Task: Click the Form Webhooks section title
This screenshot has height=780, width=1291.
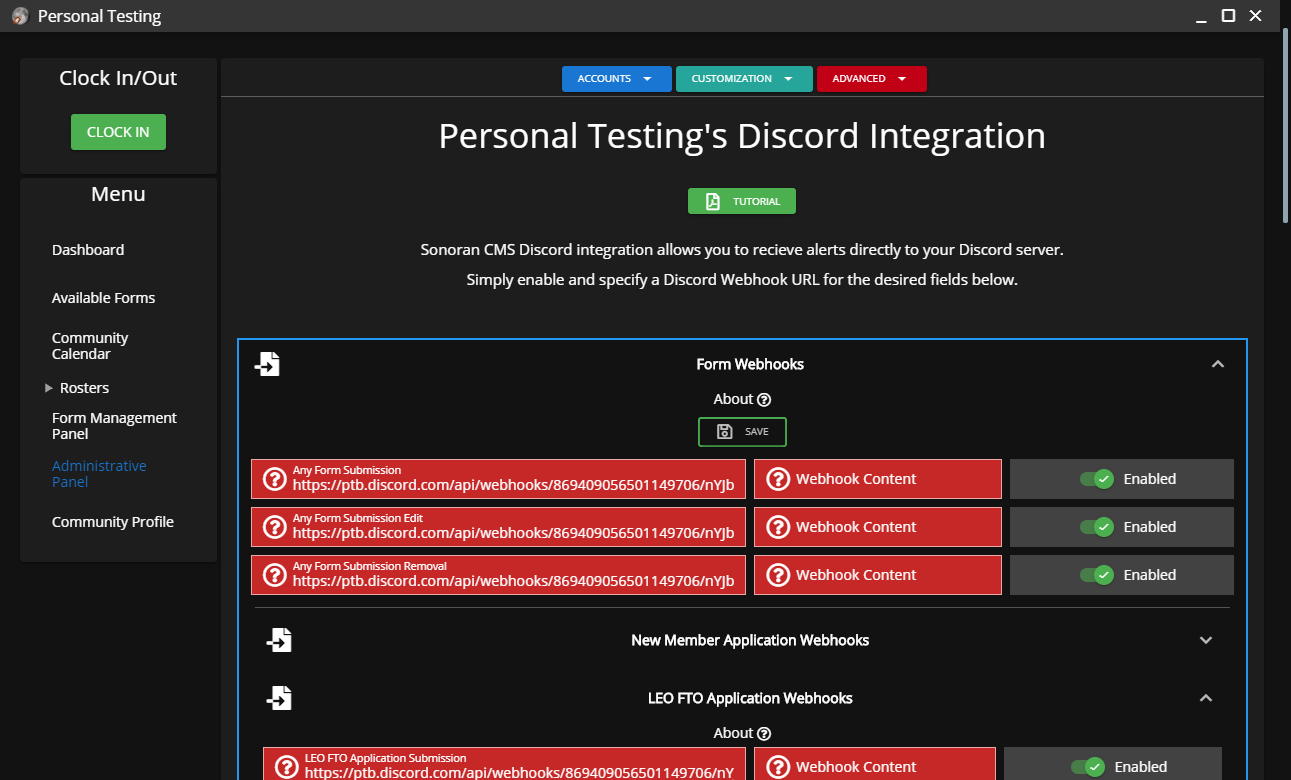Action: (750, 364)
